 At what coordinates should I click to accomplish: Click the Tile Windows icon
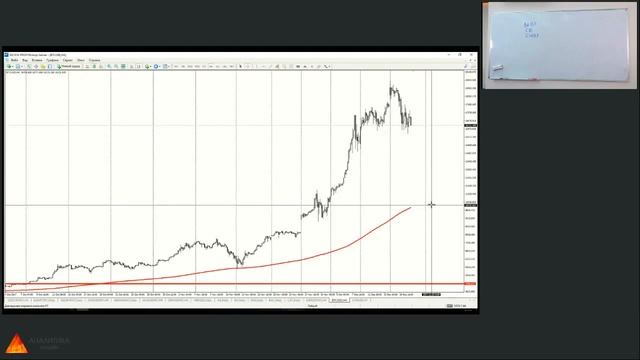[x=124, y=66]
